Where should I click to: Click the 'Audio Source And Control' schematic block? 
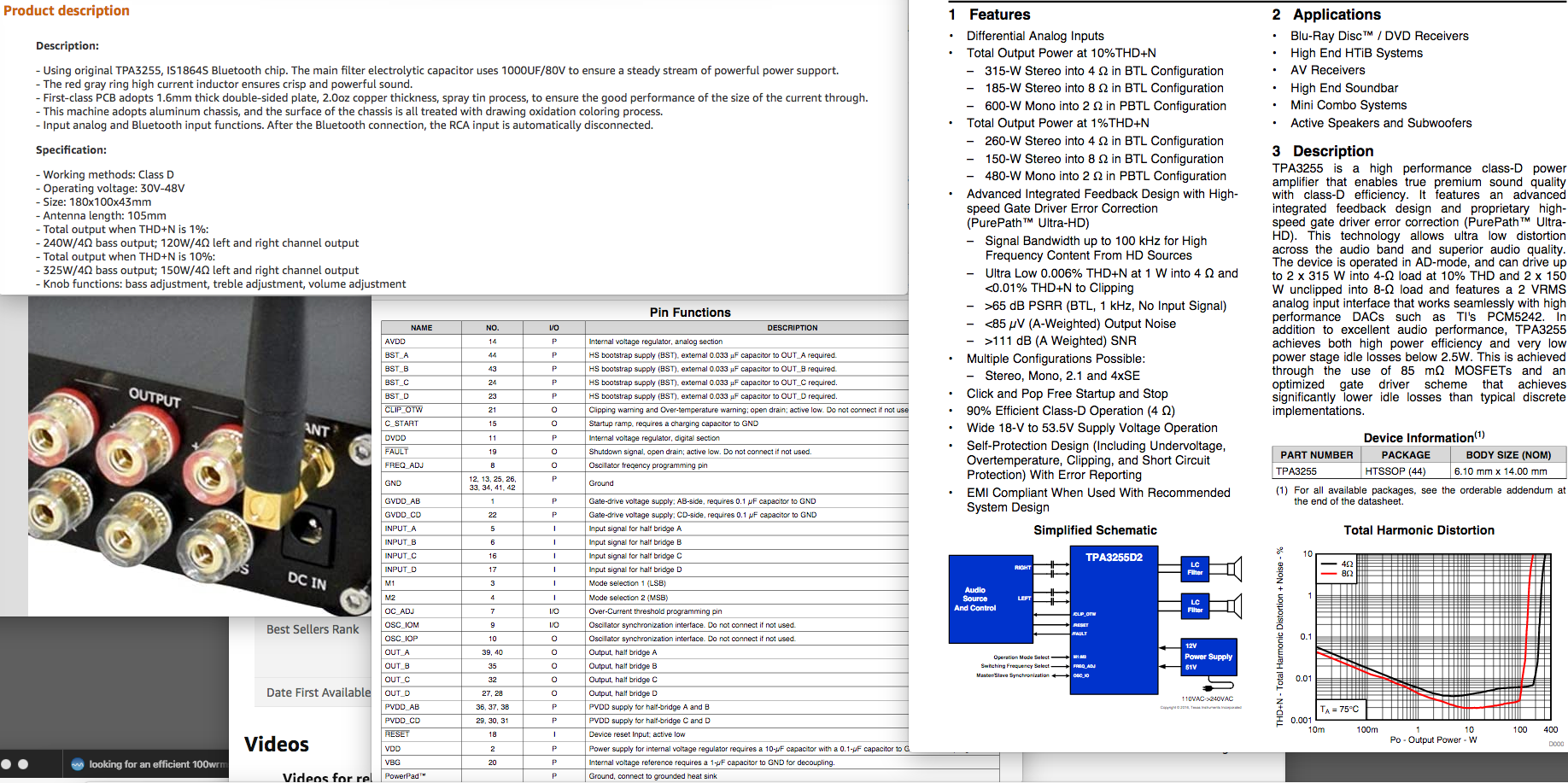(x=992, y=599)
